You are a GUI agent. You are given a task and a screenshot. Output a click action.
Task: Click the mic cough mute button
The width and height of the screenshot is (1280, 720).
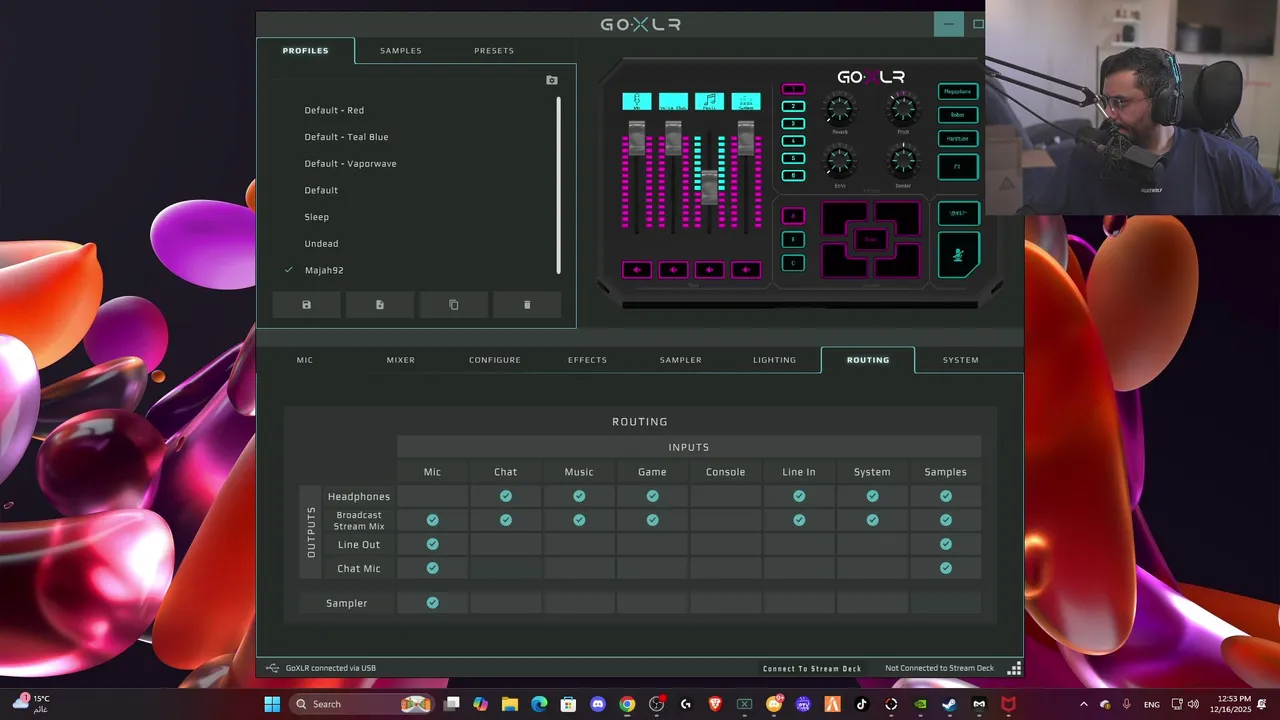[958, 254]
